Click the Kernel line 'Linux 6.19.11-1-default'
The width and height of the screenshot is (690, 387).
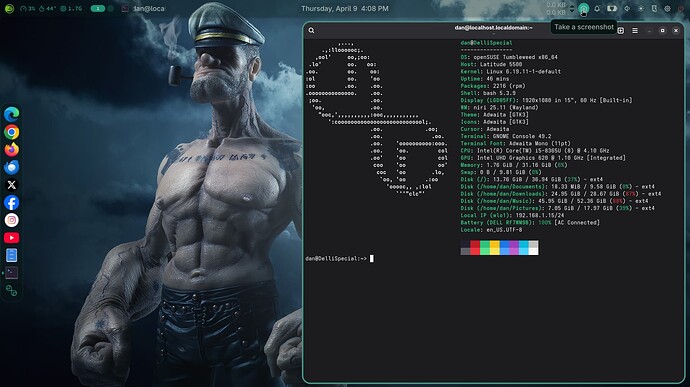510,71
